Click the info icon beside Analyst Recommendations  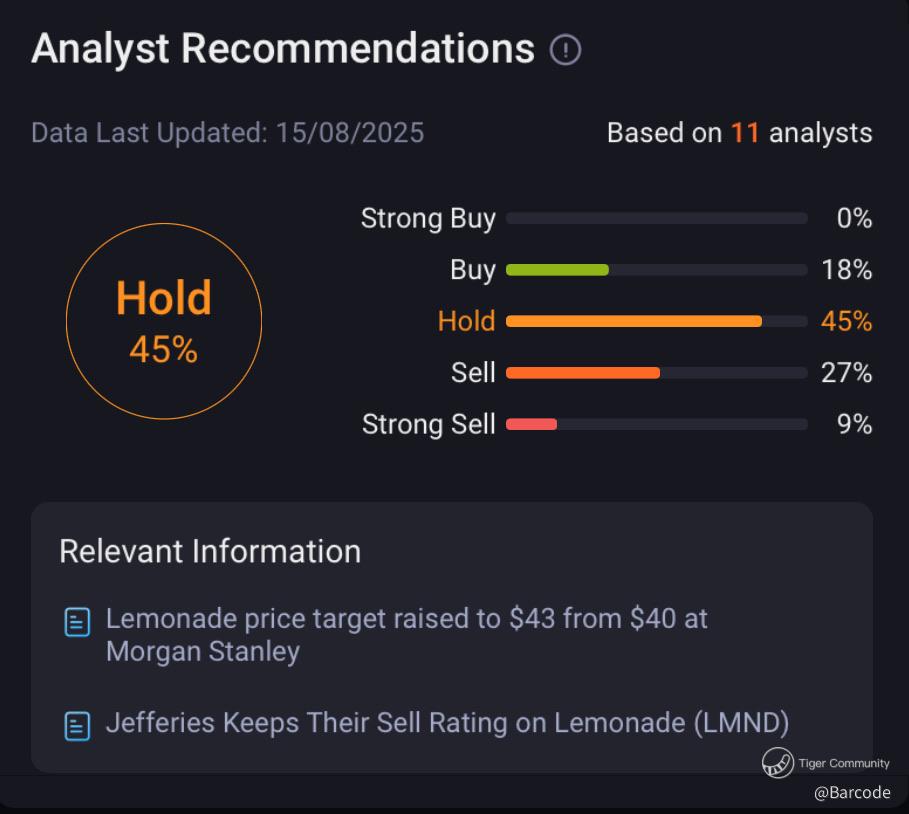click(565, 50)
